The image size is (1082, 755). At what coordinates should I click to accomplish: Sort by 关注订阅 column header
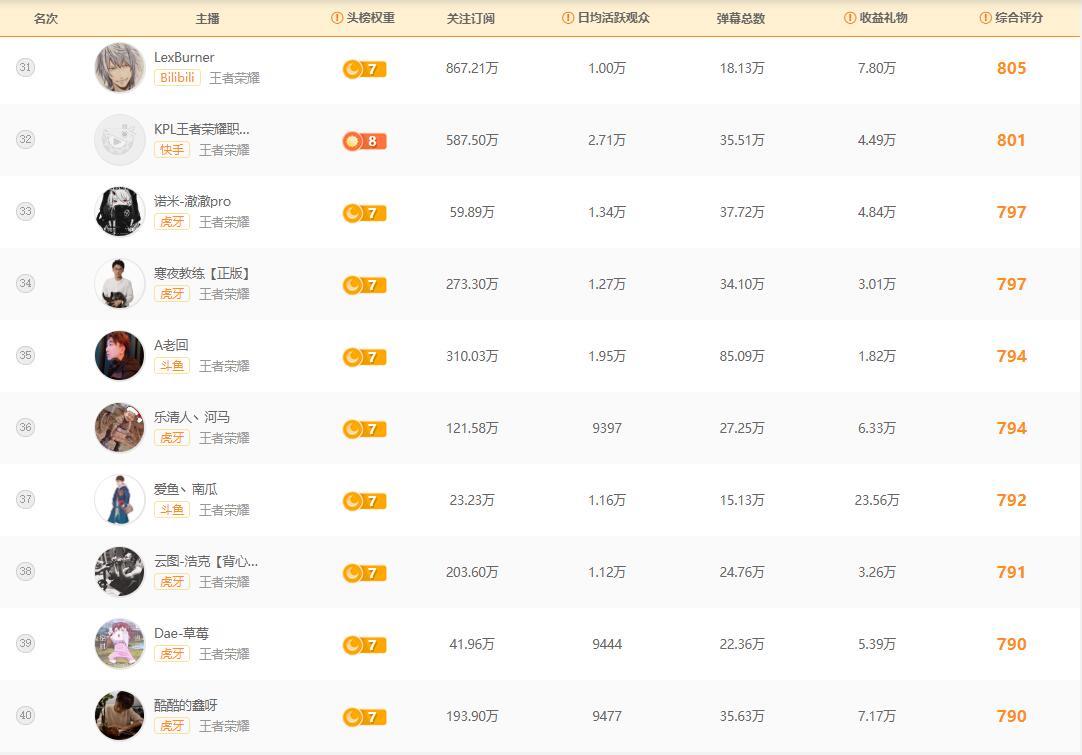[470, 18]
